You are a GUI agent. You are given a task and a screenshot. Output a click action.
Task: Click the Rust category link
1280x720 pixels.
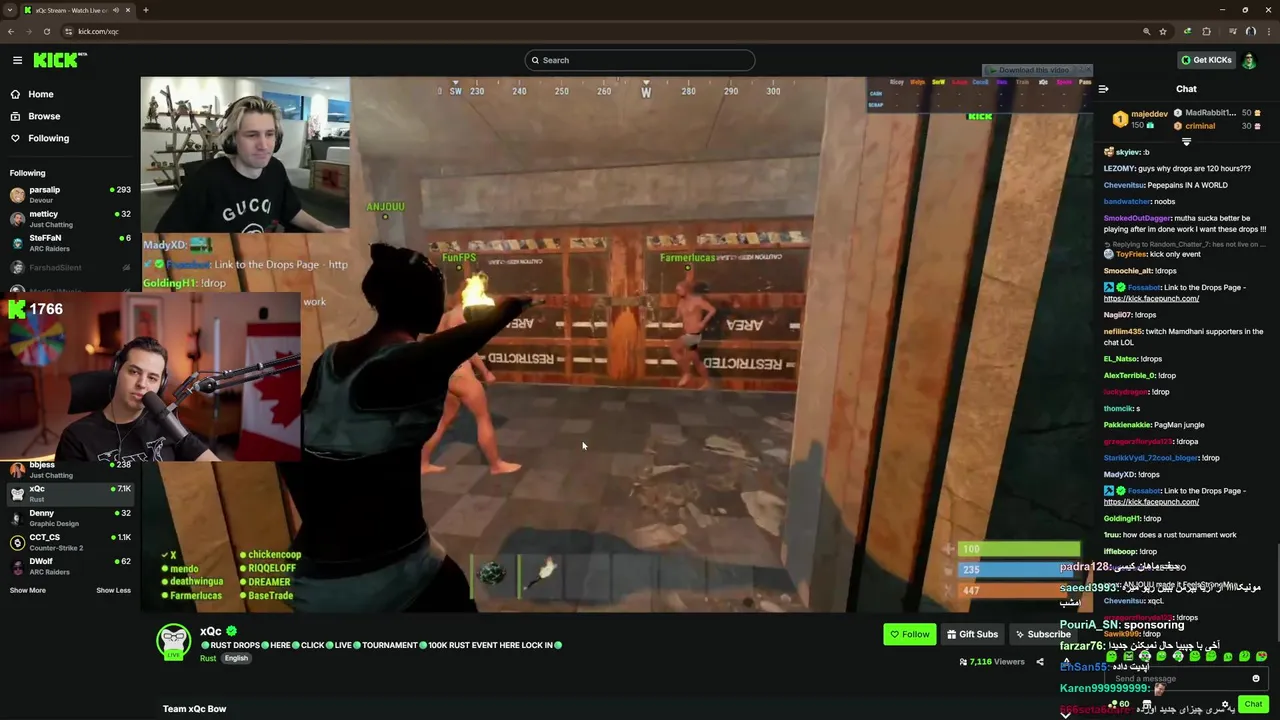208,658
